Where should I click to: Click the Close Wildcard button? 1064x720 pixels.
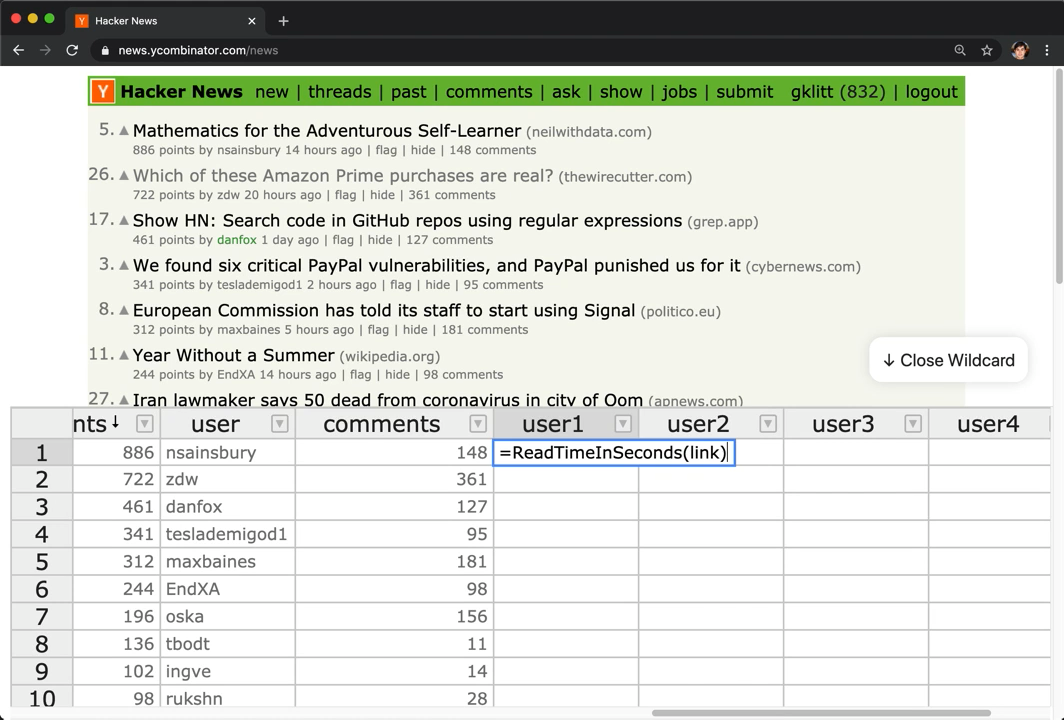pyautogui.click(x=948, y=360)
